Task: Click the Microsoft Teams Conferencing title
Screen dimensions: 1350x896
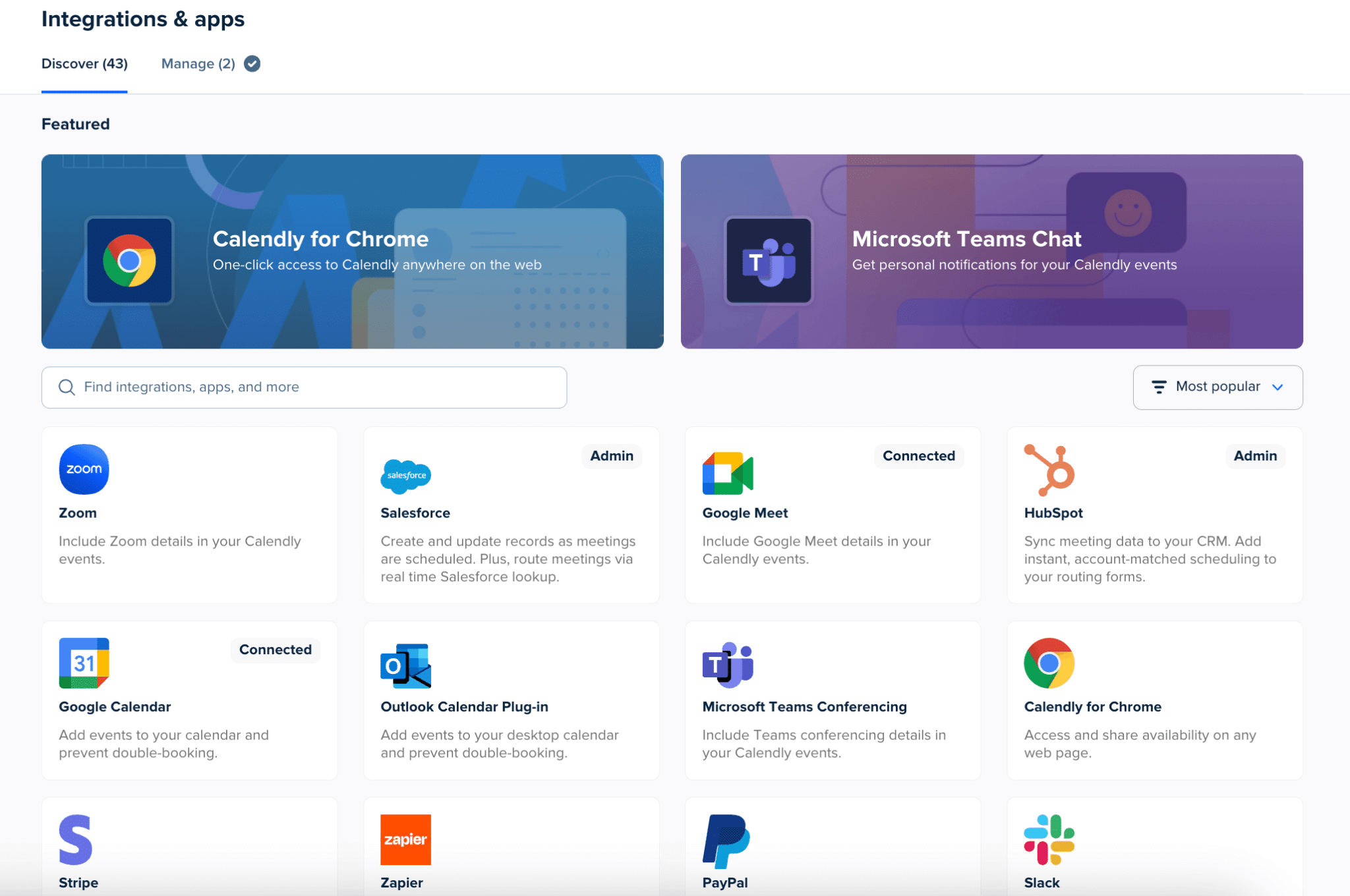Action: [x=804, y=706]
